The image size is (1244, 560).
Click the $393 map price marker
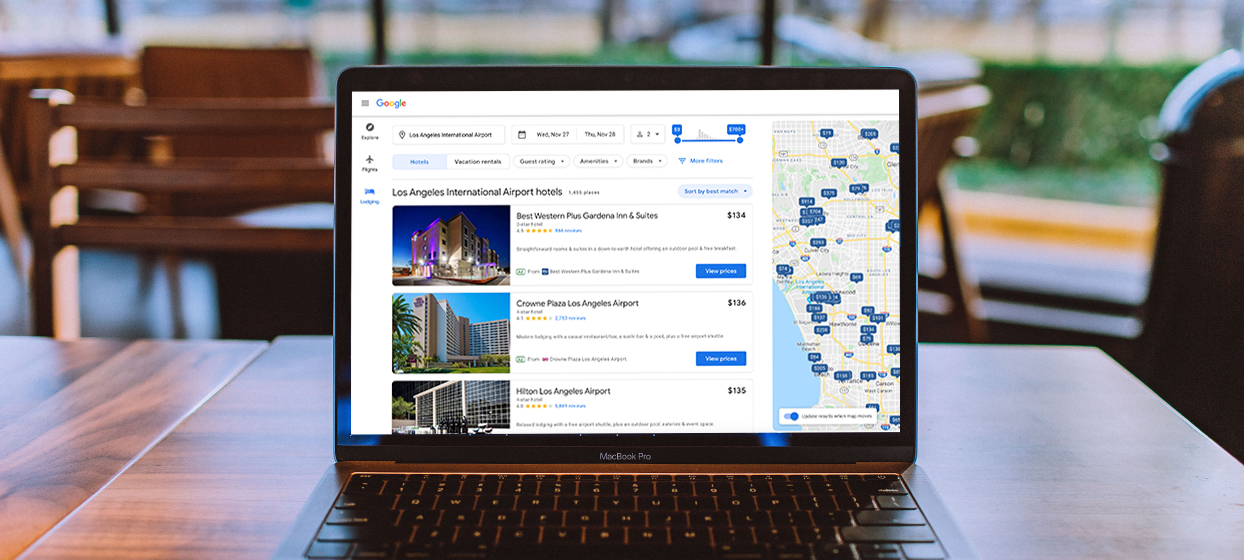pyautogui.click(x=818, y=242)
